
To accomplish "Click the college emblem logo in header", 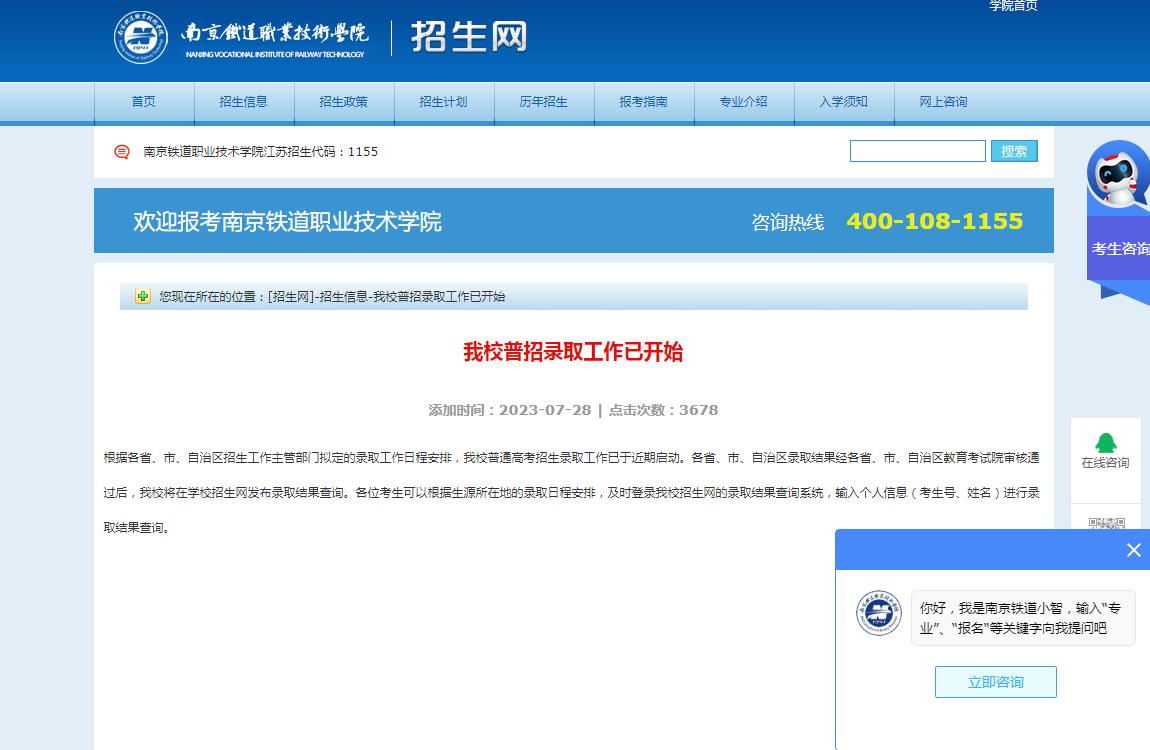I will click(x=141, y=37).
